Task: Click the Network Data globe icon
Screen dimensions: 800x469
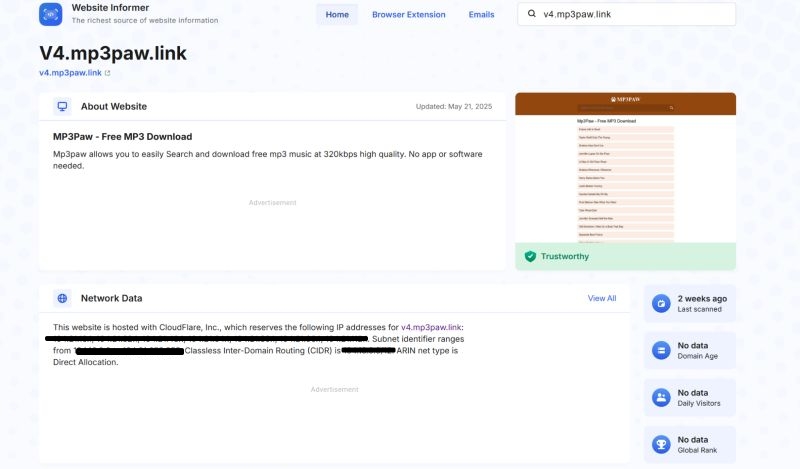Action: (62, 298)
